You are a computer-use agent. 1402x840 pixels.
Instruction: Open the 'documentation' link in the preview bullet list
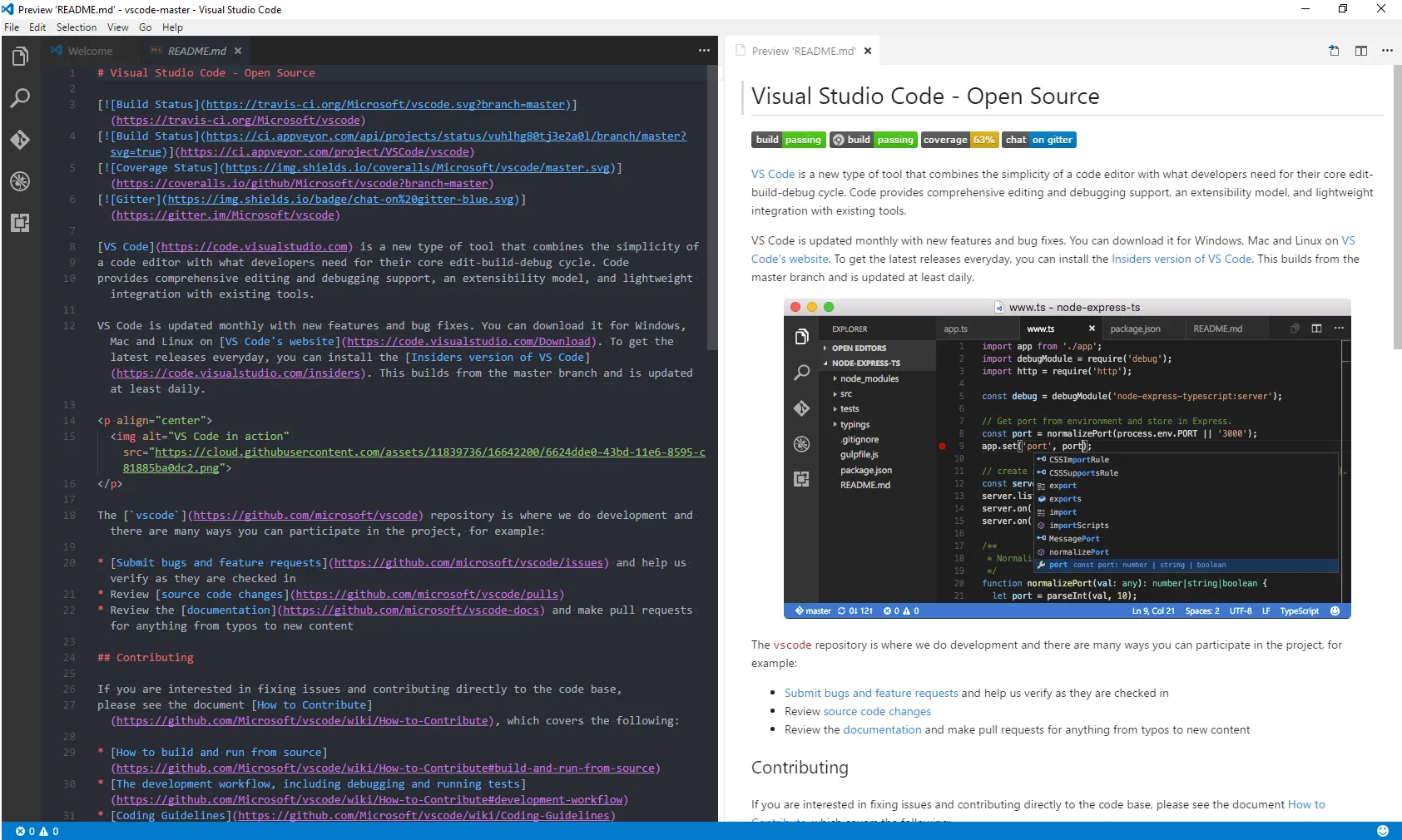point(882,729)
